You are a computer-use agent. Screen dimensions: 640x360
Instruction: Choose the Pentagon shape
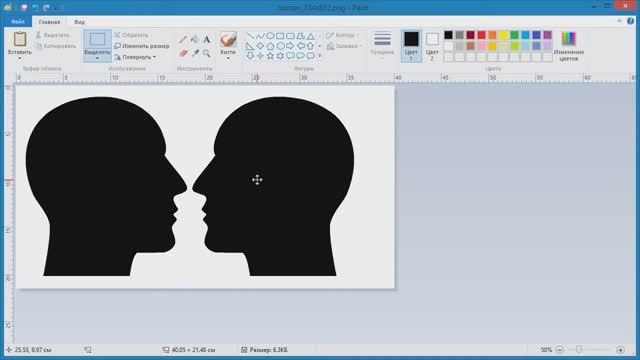[x=270, y=46]
